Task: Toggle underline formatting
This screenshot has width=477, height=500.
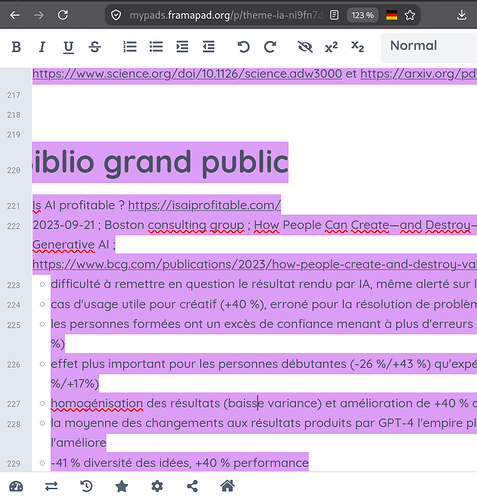Action: coord(68,47)
